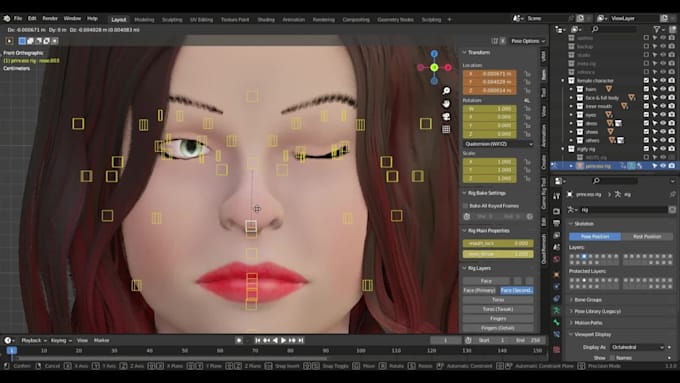Toggle exclude checkbox for female character collection
This screenshot has height=383, width=680.
coord(646,81)
